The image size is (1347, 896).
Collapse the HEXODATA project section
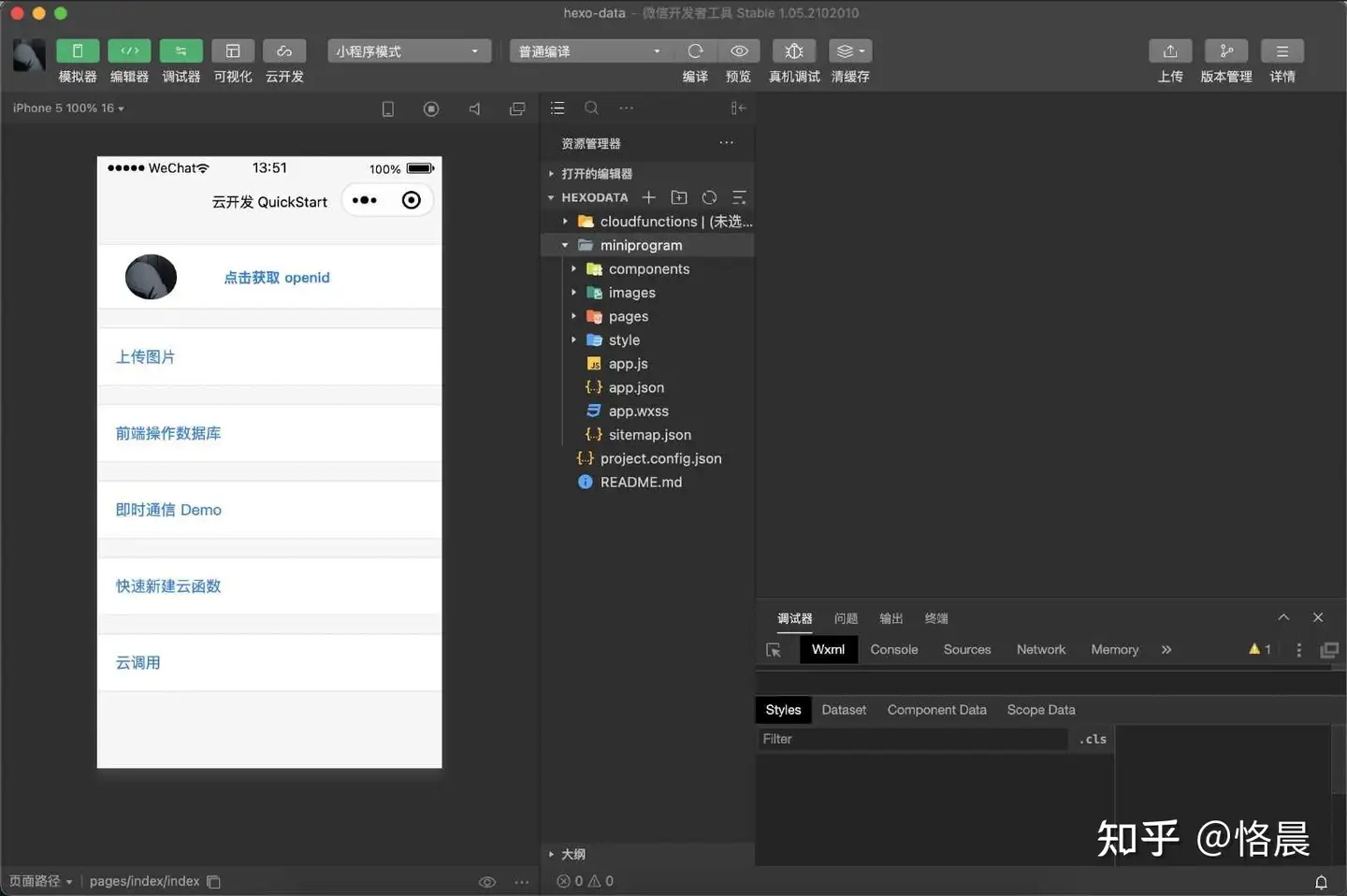coord(594,197)
